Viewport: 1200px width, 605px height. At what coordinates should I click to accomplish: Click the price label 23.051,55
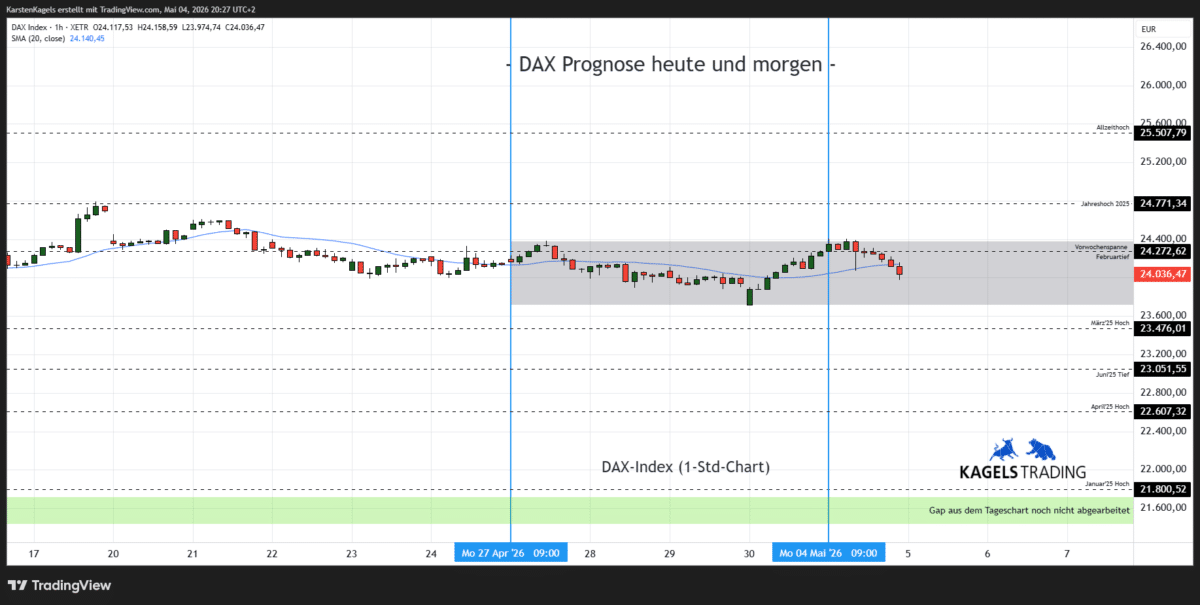1163,369
